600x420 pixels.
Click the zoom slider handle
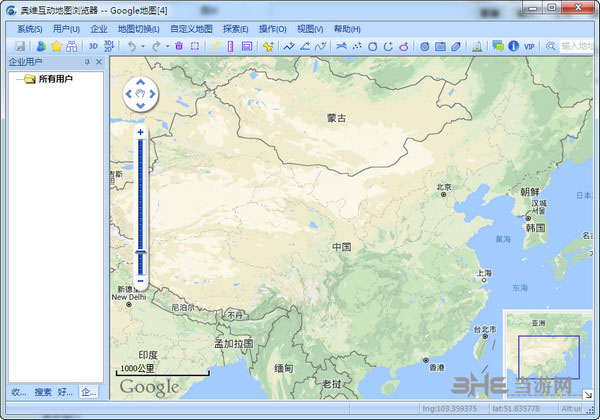[x=141, y=252]
